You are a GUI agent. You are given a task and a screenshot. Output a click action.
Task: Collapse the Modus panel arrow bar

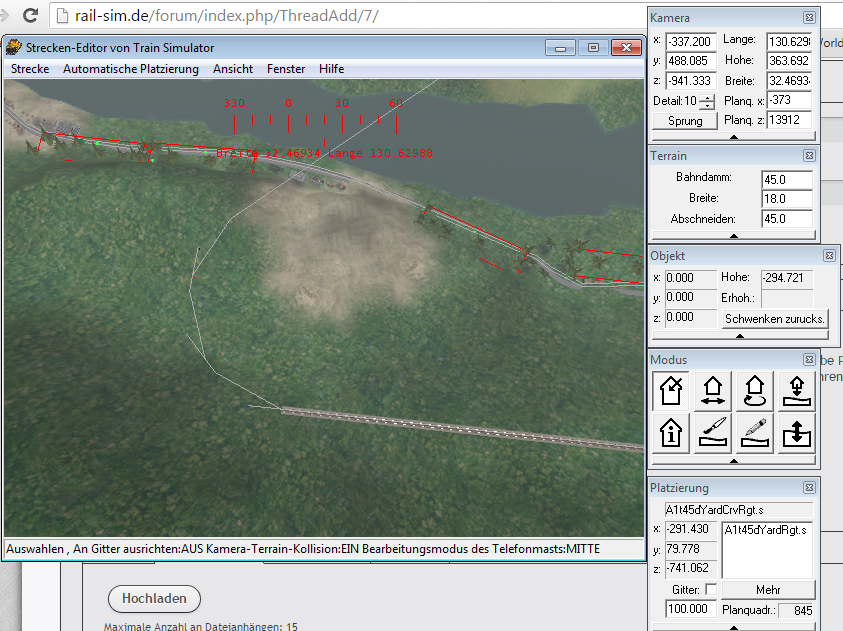[734, 462]
